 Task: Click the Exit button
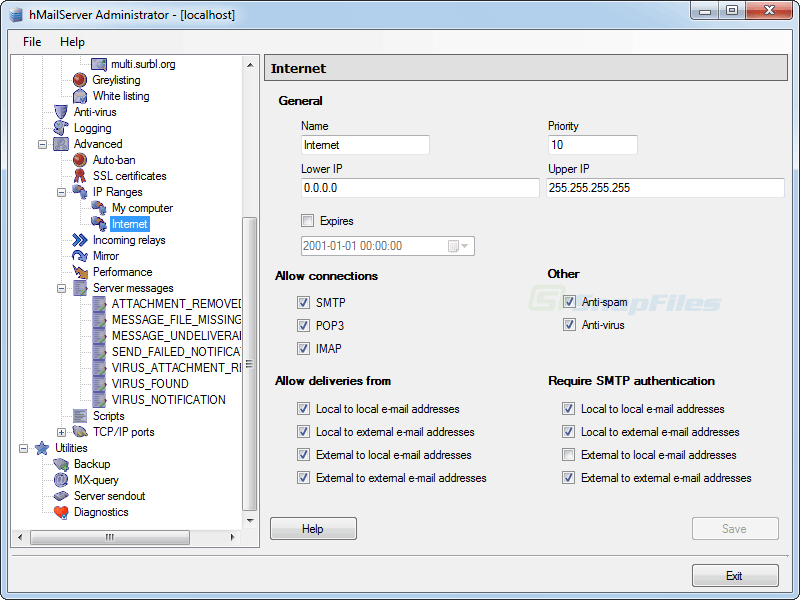(735, 576)
